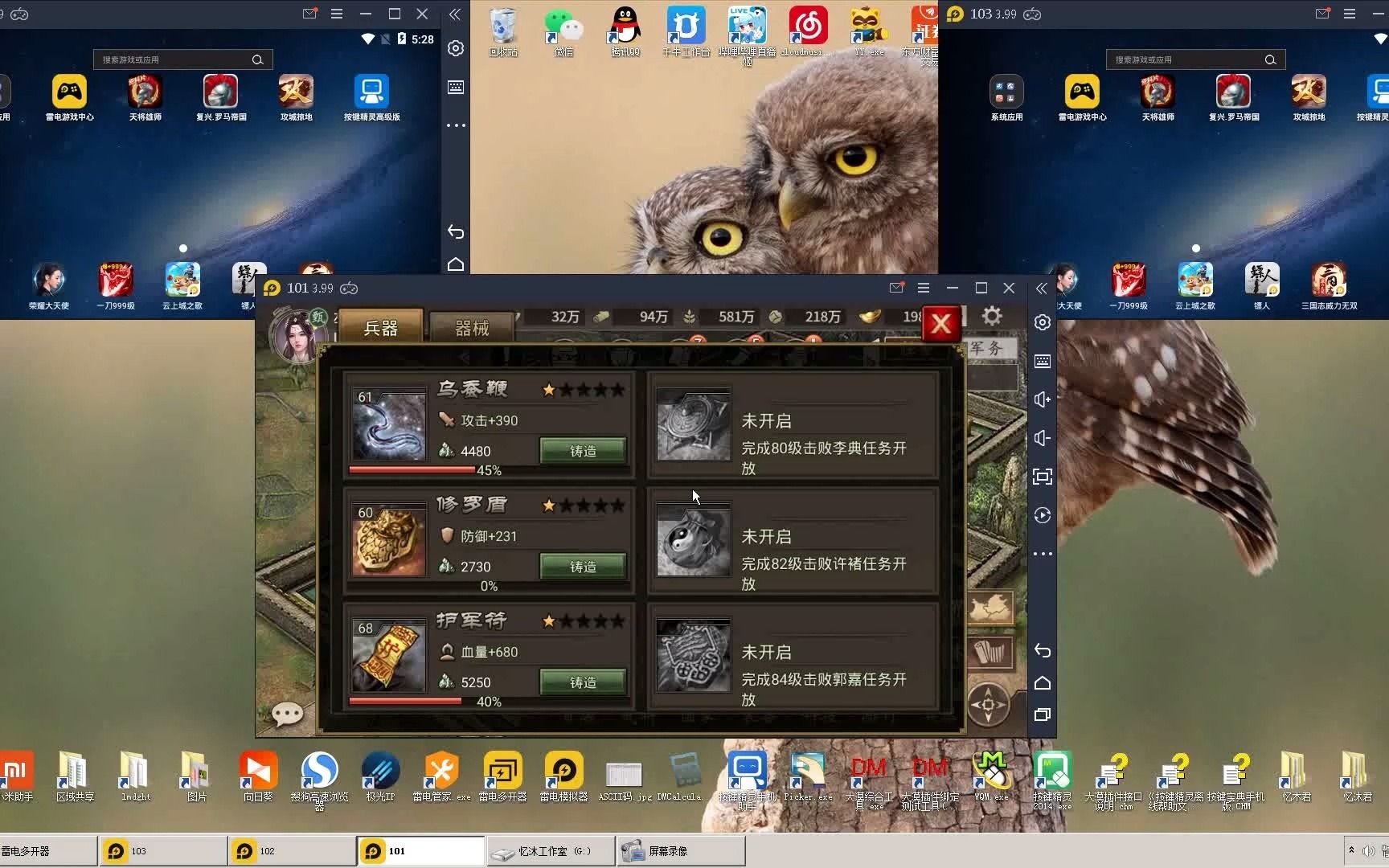Open more options in emulator 101 sidebar

(x=1043, y=554)
